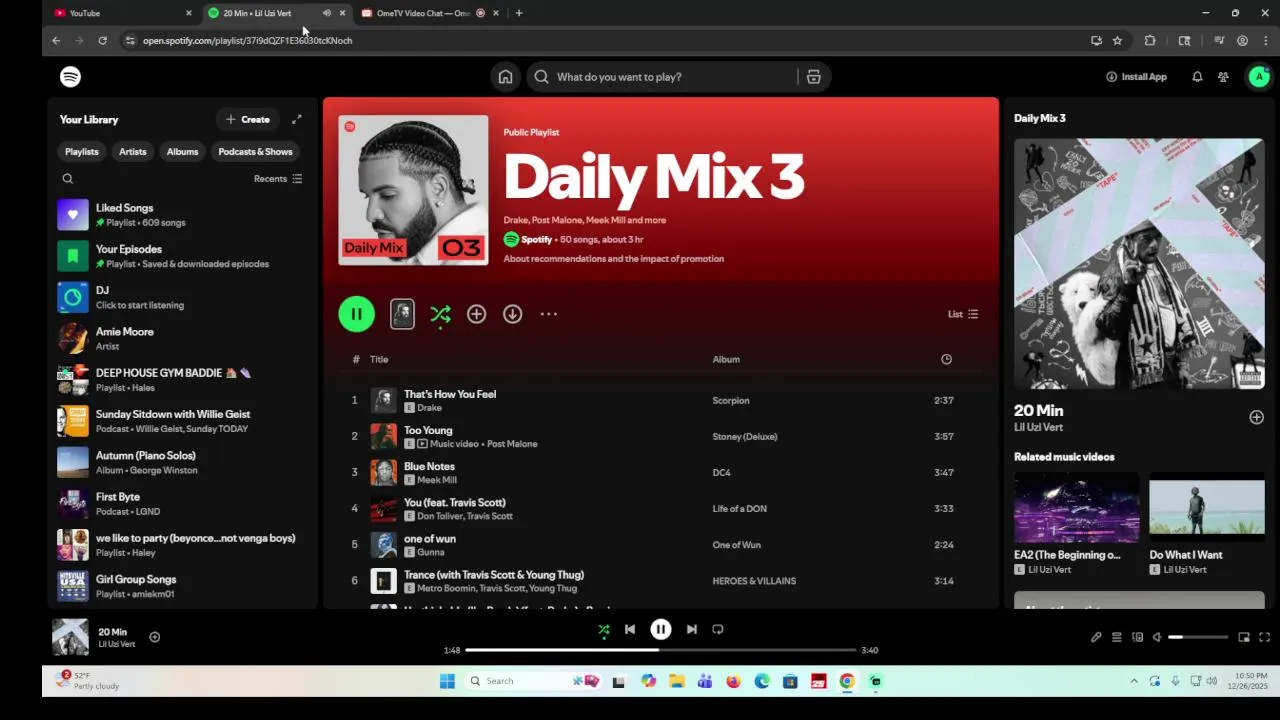This screenshot has height=720, width=1280.
Task: Reload the browser page
Action: pos(102,41)
